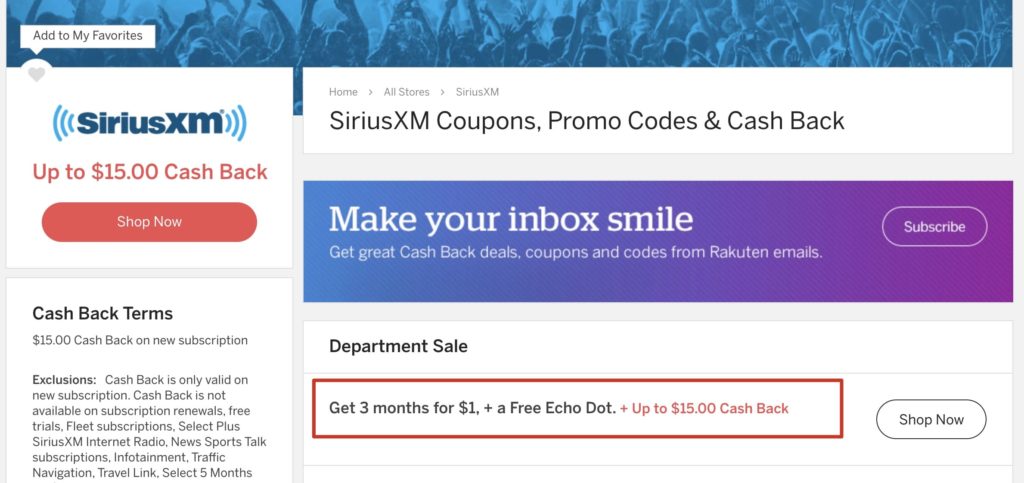
Task: Click the SiriusXM Coupons, Promo Codes page title
Action: click(x=586, y=121)
